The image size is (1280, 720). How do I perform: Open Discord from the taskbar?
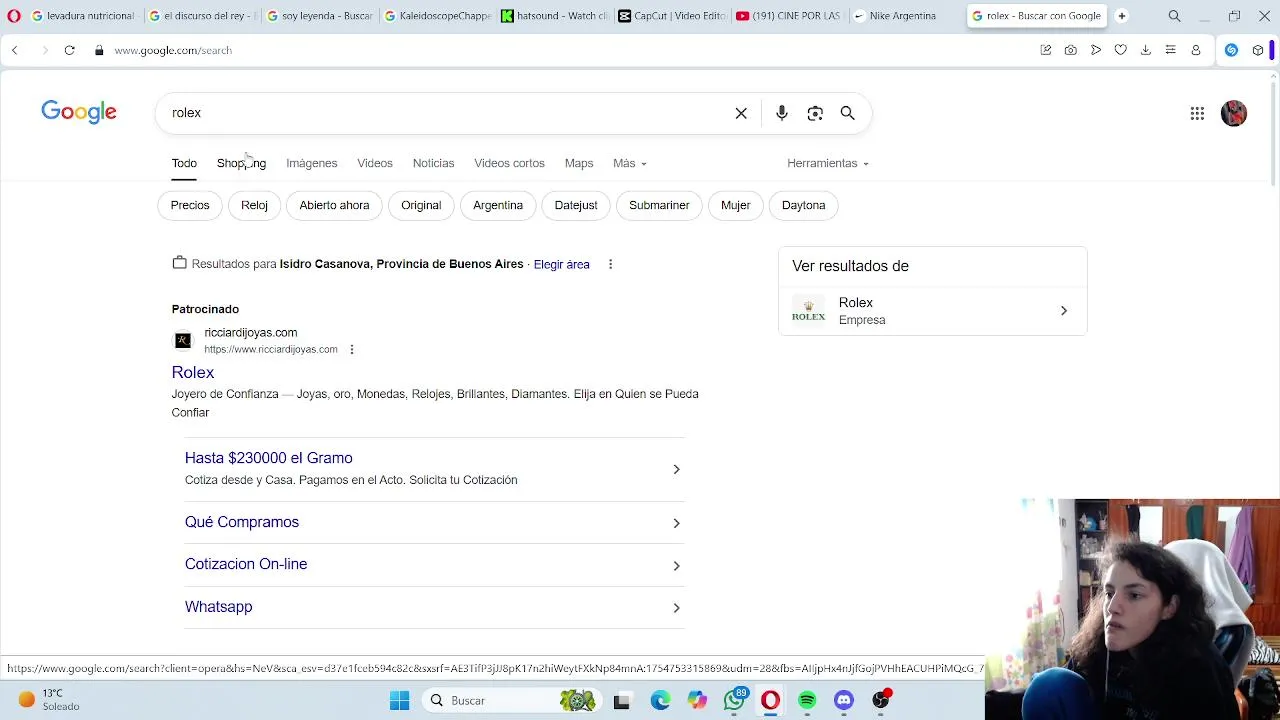844,700
